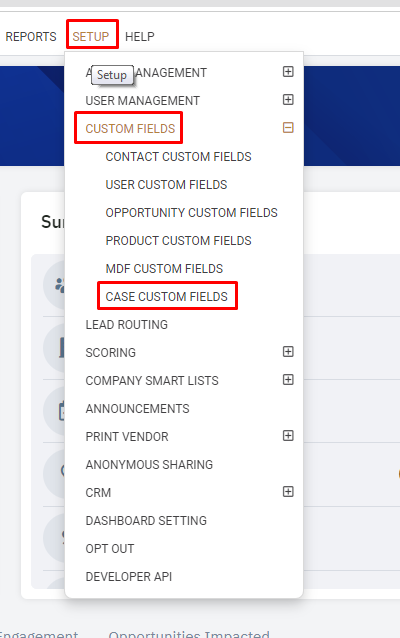Select Case Custom Fields

pyautogui.click(x=166, y=297)
